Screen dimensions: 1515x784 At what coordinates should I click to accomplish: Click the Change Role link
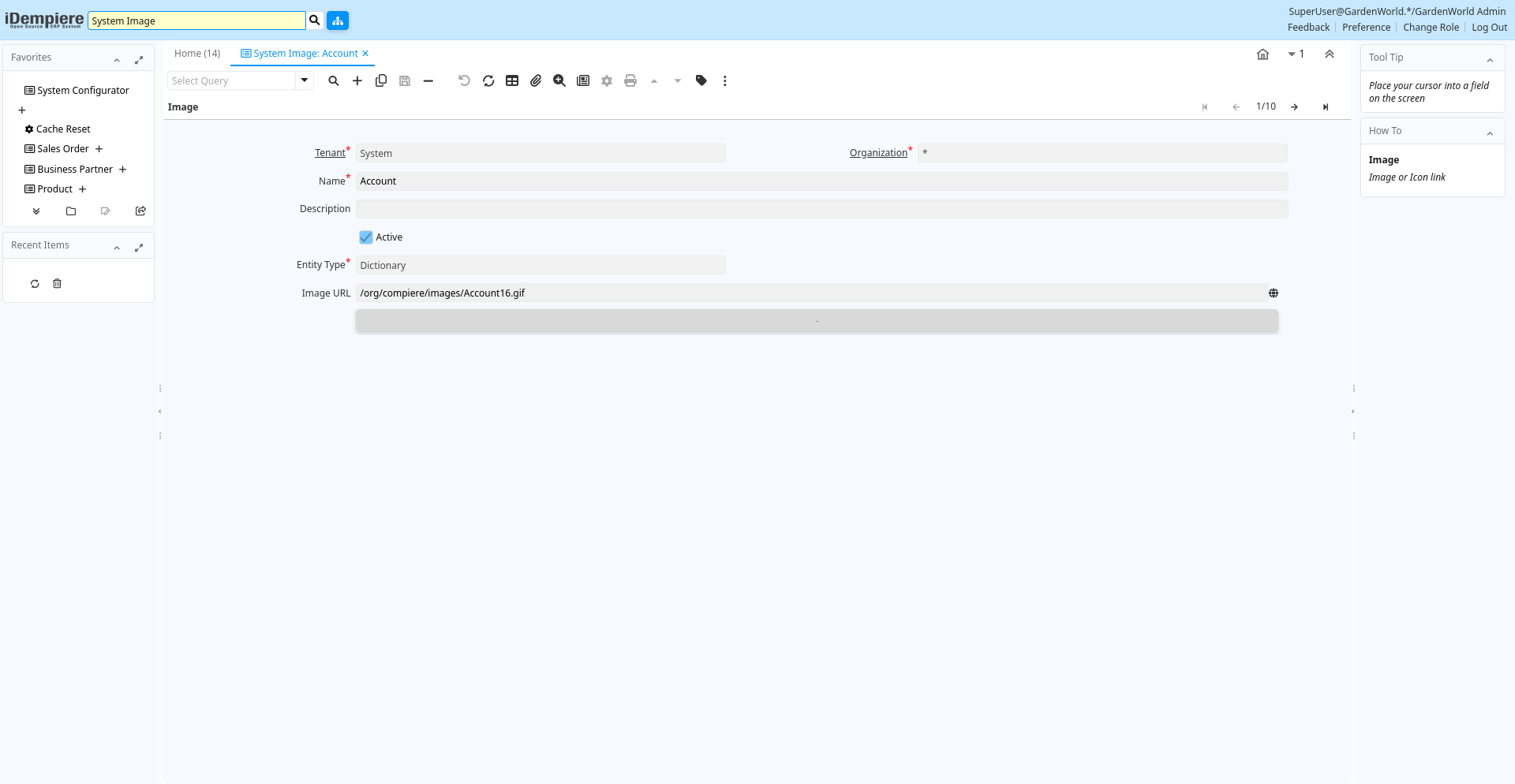[1431, 28]
